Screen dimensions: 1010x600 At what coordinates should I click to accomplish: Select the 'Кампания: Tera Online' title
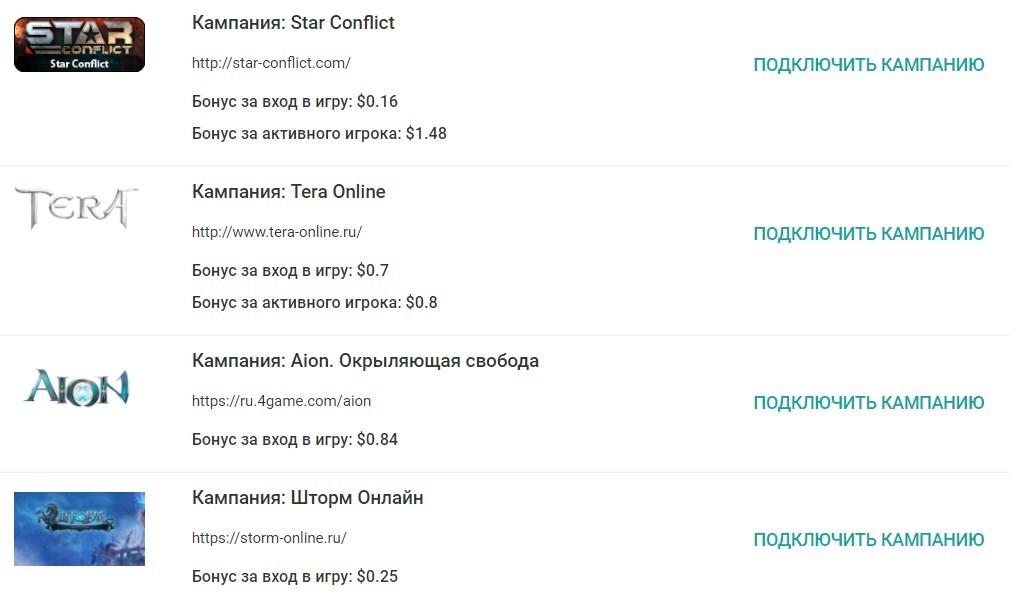point(289,191)
